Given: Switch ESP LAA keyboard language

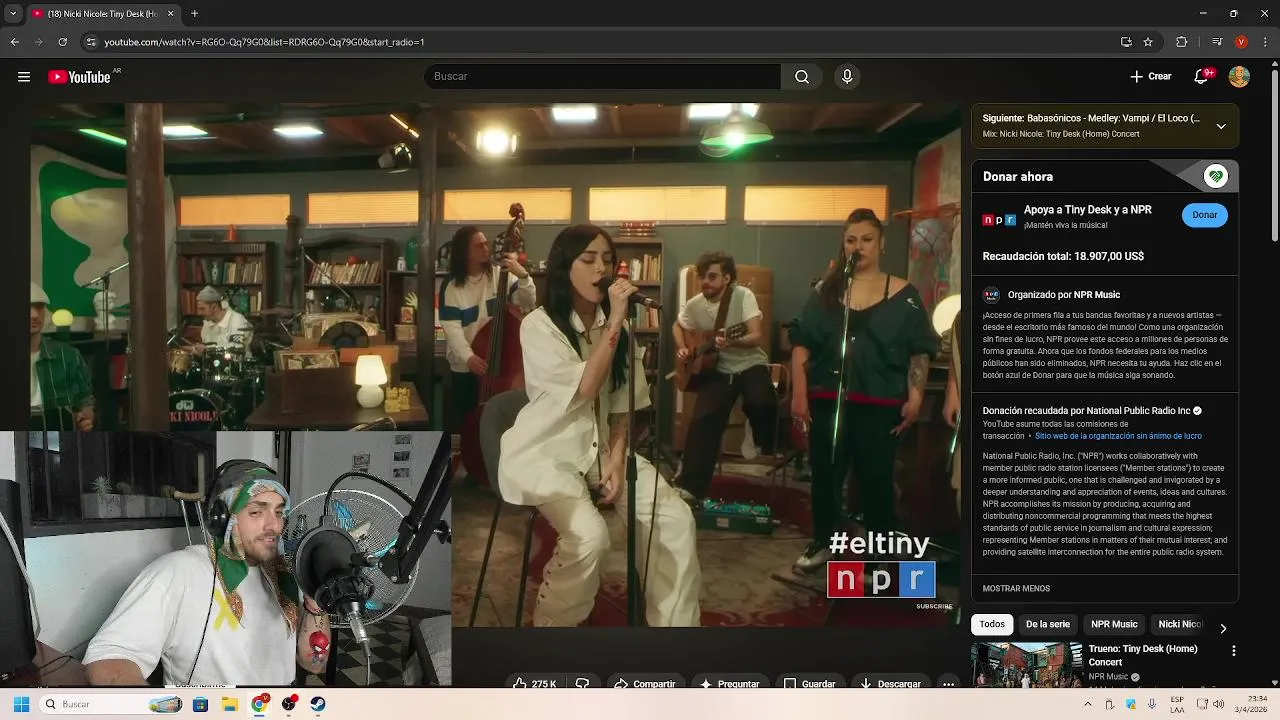Looking at the screenshot, I should [1177, 704].
